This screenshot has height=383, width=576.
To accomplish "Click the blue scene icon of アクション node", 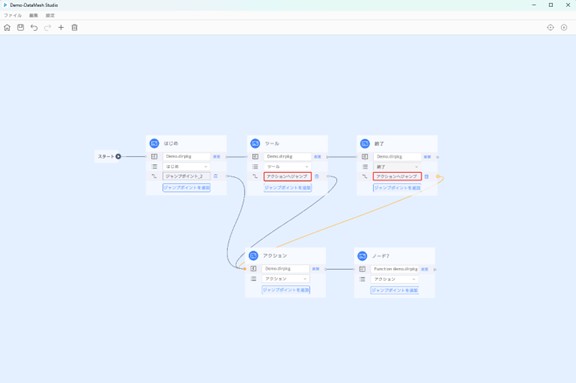I will click(x=253, y=256).
